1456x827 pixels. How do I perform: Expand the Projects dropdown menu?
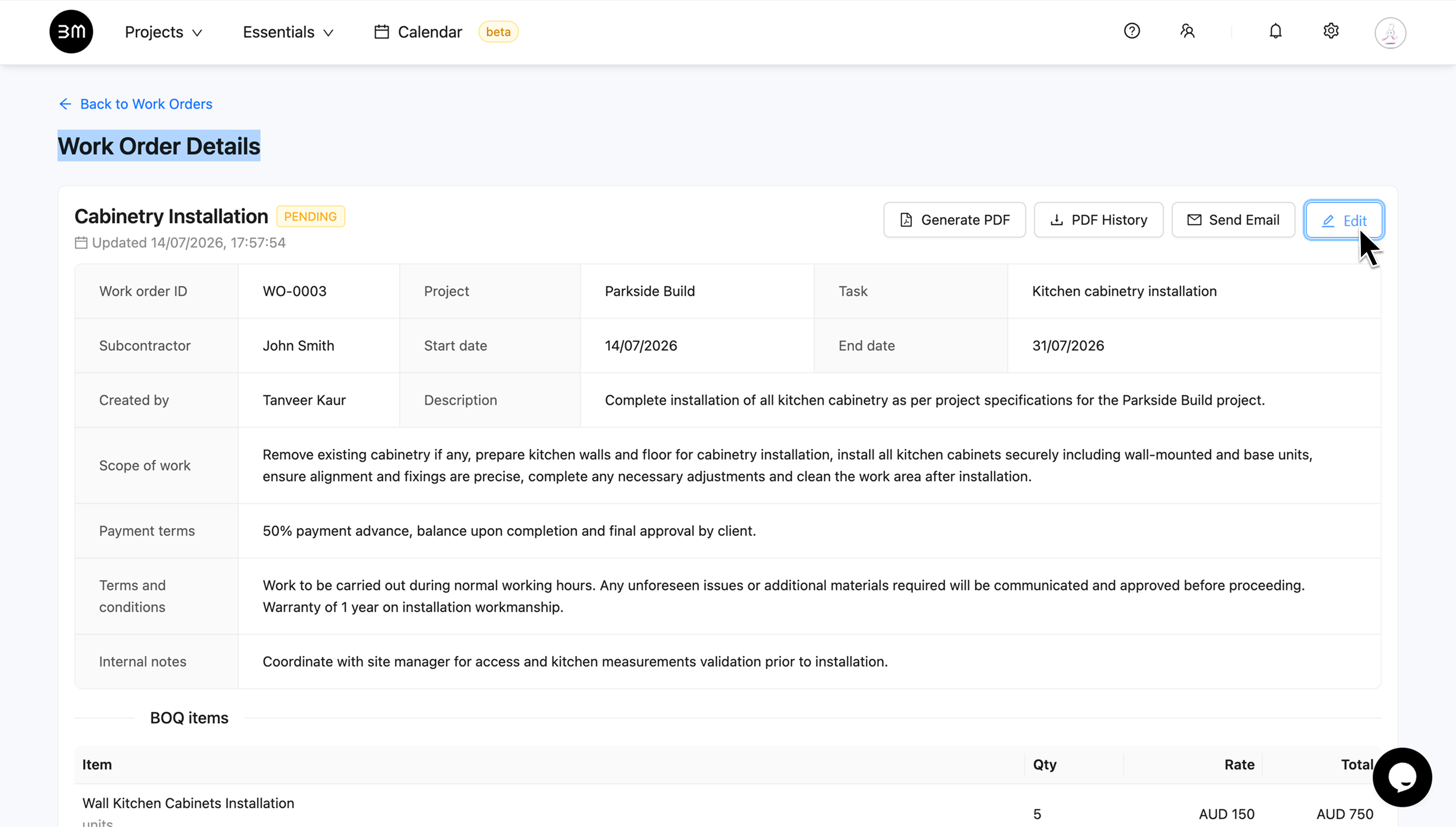[163, 32]
